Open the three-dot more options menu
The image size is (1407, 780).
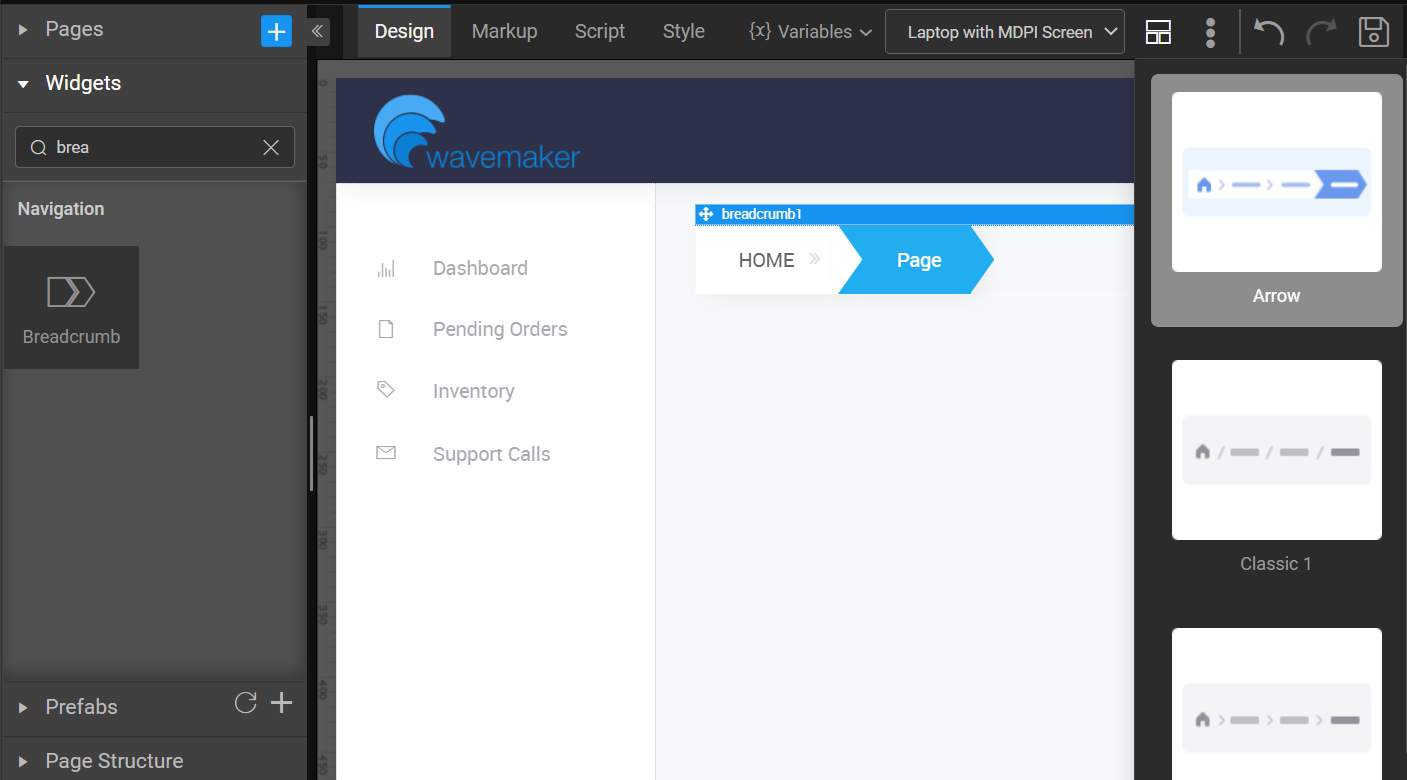tap(1210, 32)
